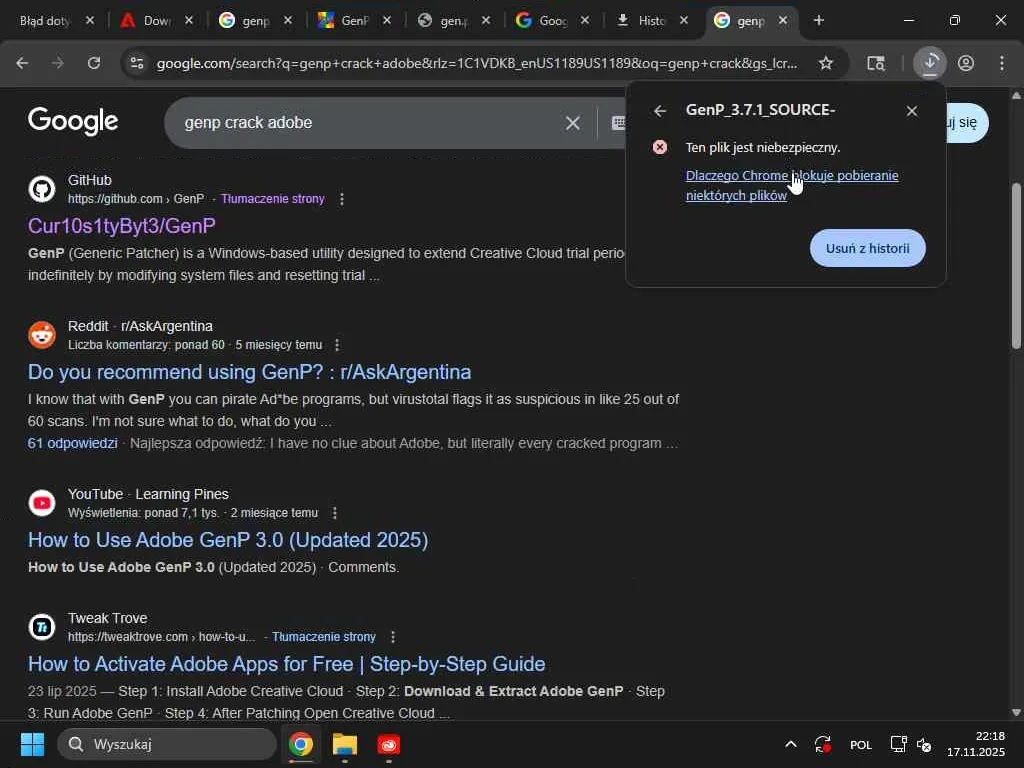
Task: Open 'How to Activate Adobe Apps for Free' result
Action: click(287, 664)
